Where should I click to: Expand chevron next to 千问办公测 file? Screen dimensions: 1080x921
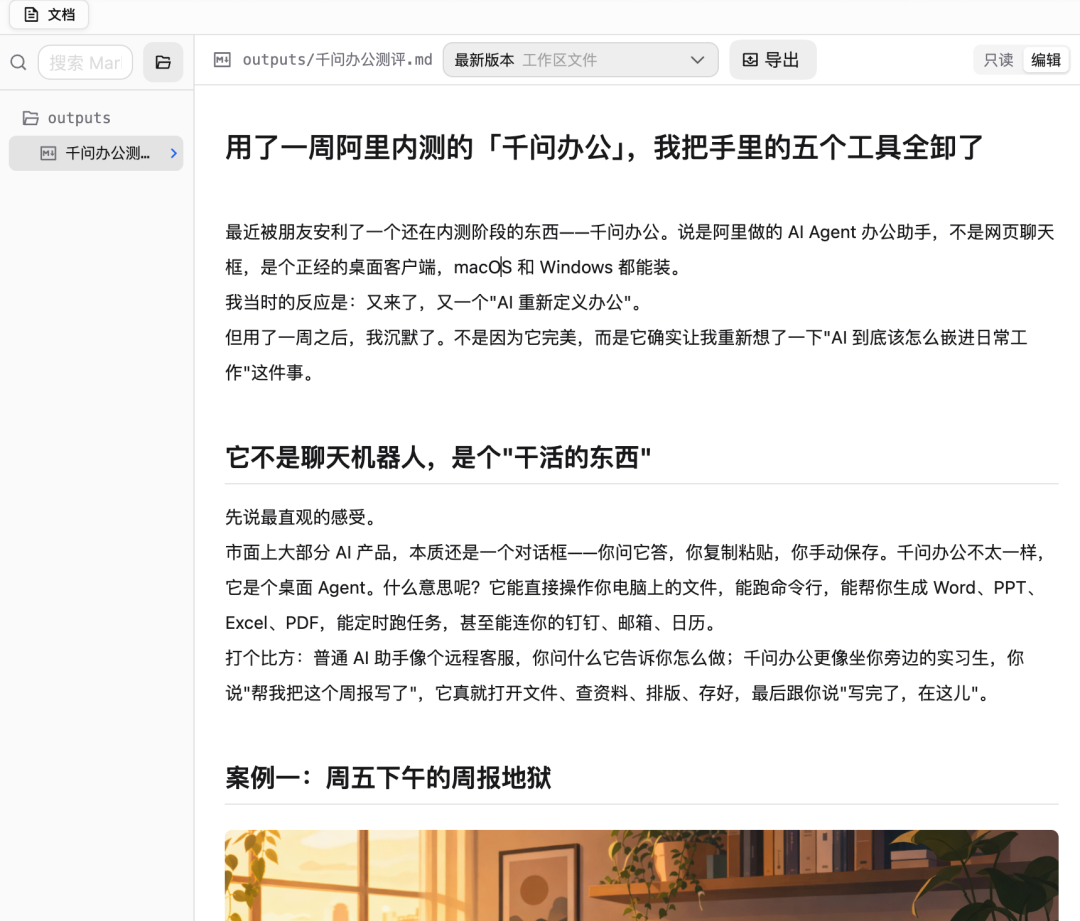coord(174,153)
